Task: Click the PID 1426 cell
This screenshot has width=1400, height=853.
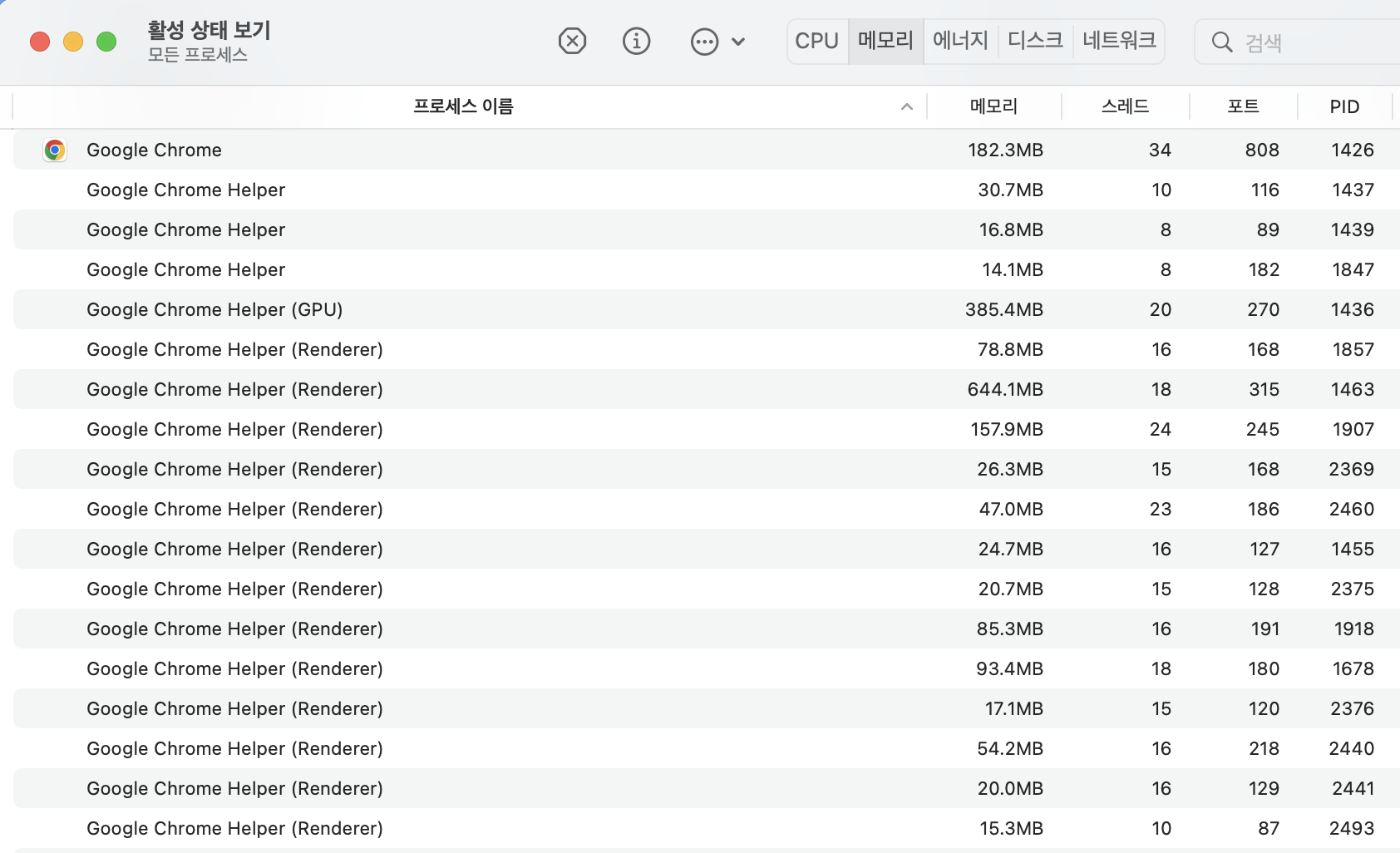Action: pyautogui.click(x=1353, y=150)
